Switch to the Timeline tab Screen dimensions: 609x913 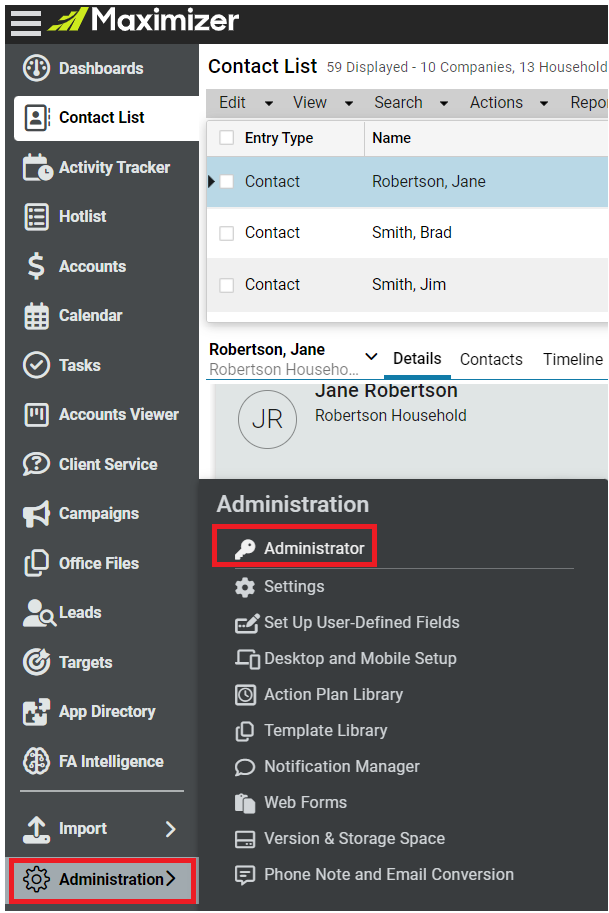573,359
